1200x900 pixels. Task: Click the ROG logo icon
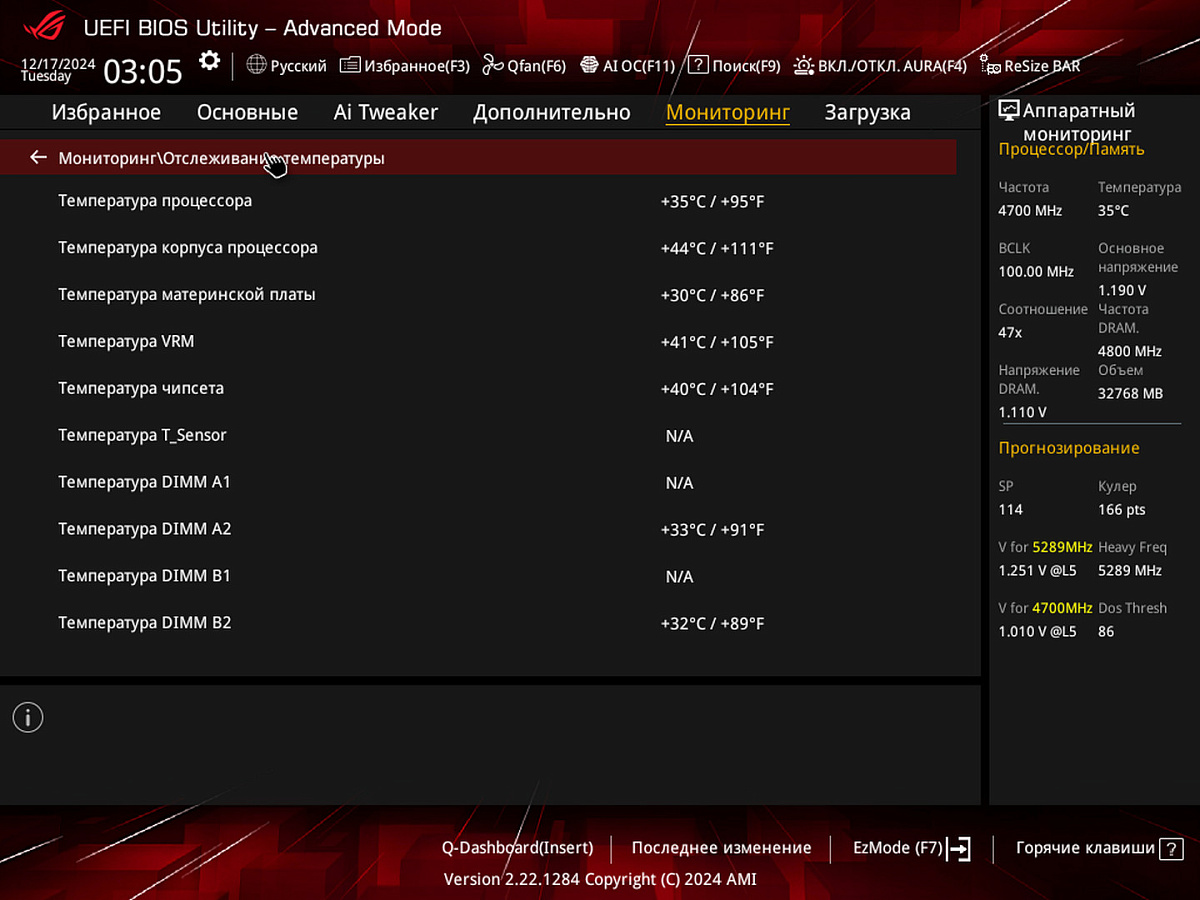coord(45,24)
